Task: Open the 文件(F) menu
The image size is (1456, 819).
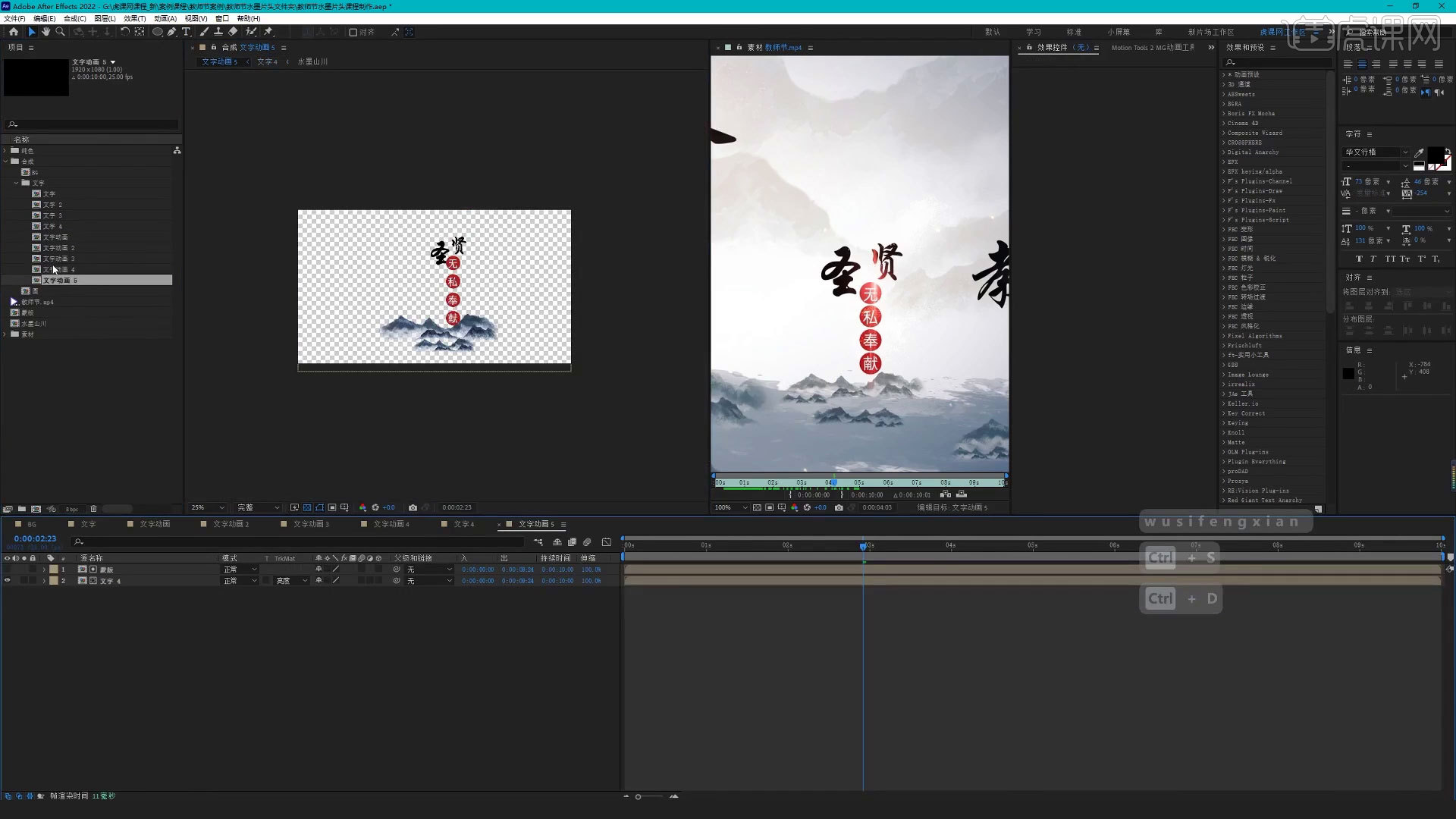Action: [x=14, y=18]
